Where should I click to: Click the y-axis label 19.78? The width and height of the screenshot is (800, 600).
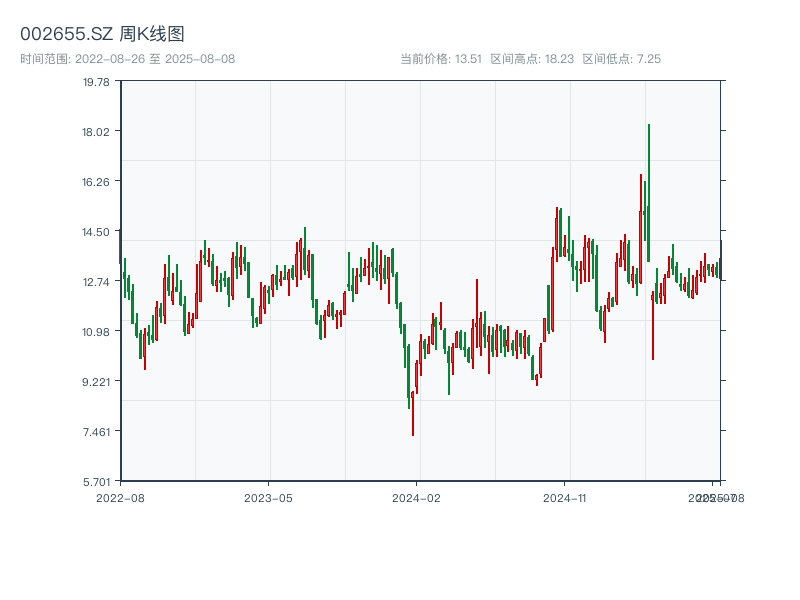pyautogui.click(x=96, y=82)
